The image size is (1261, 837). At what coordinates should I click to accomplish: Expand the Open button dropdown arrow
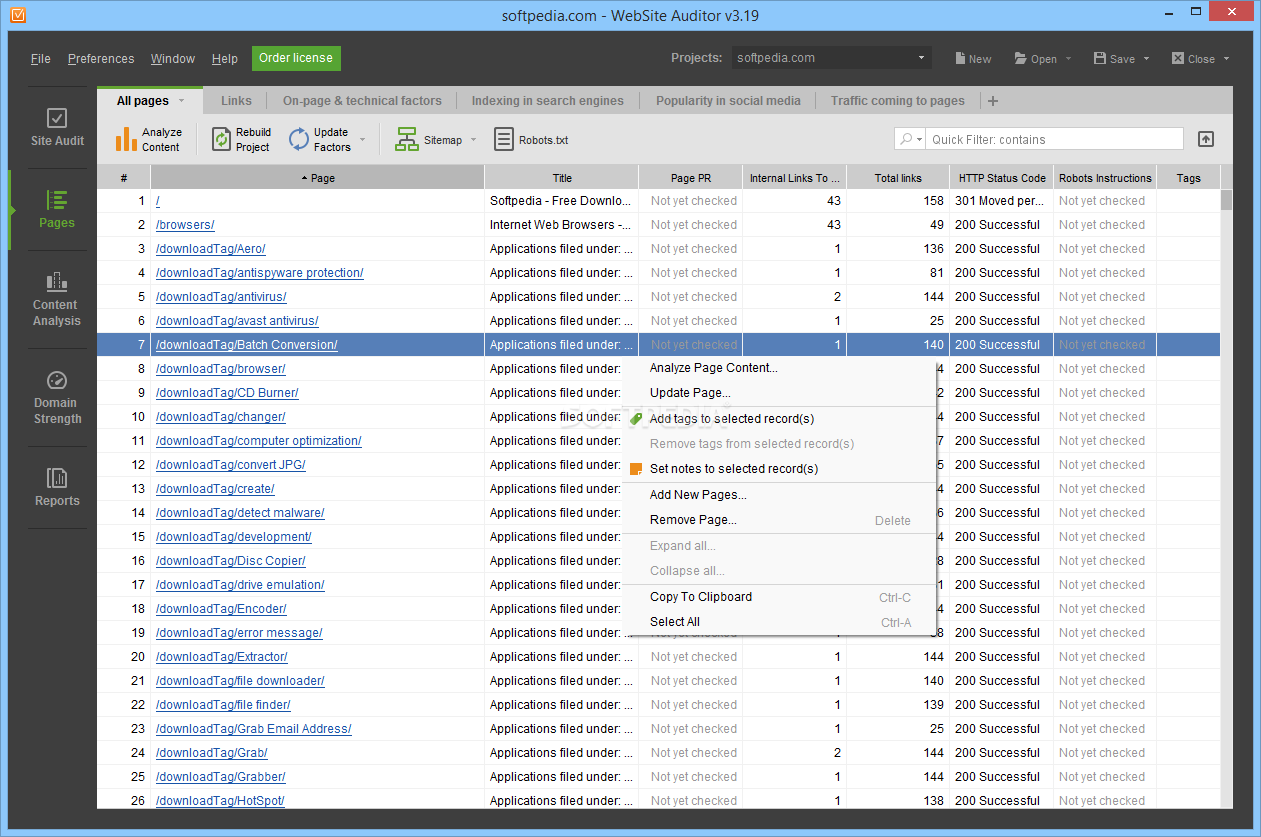(x=1068, y=59)
